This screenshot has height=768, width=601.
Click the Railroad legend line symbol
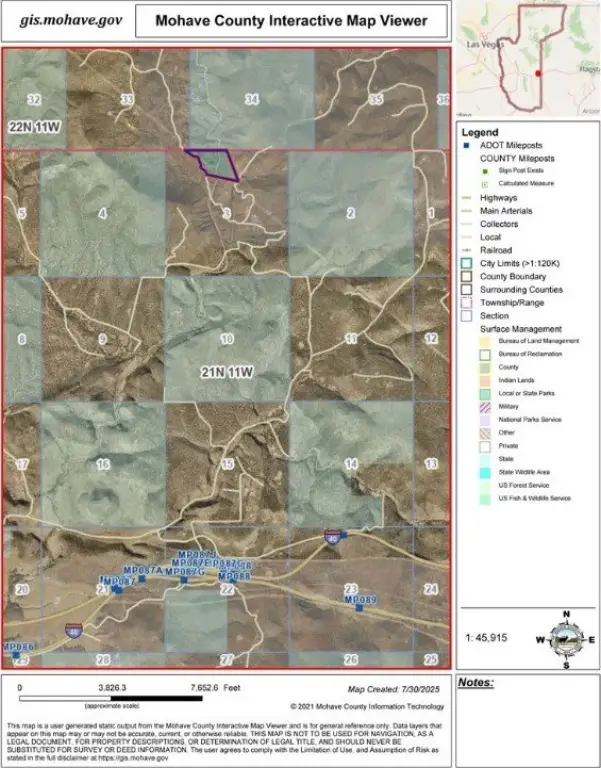pos(466,250)
